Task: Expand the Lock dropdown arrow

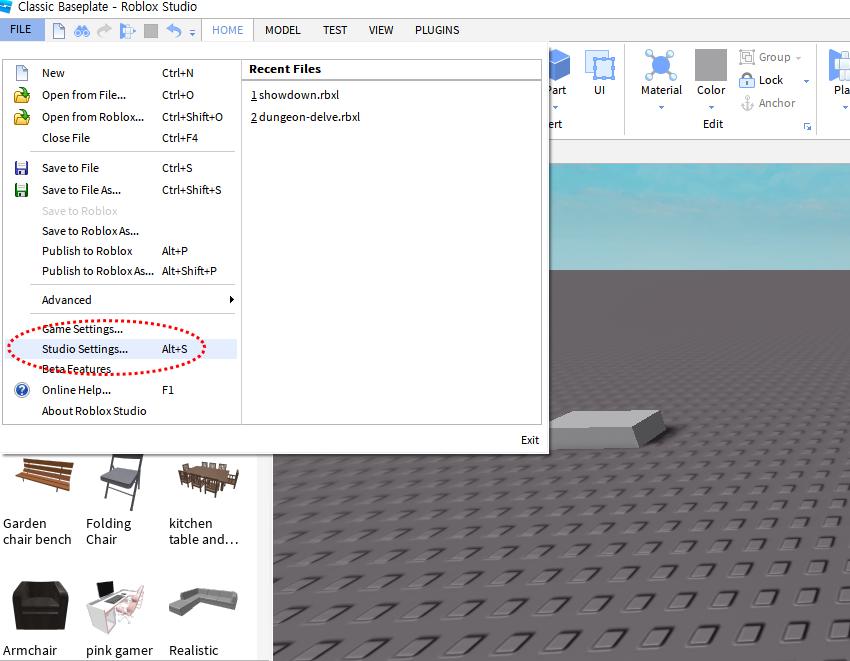Action: click(x=806, y=81)
